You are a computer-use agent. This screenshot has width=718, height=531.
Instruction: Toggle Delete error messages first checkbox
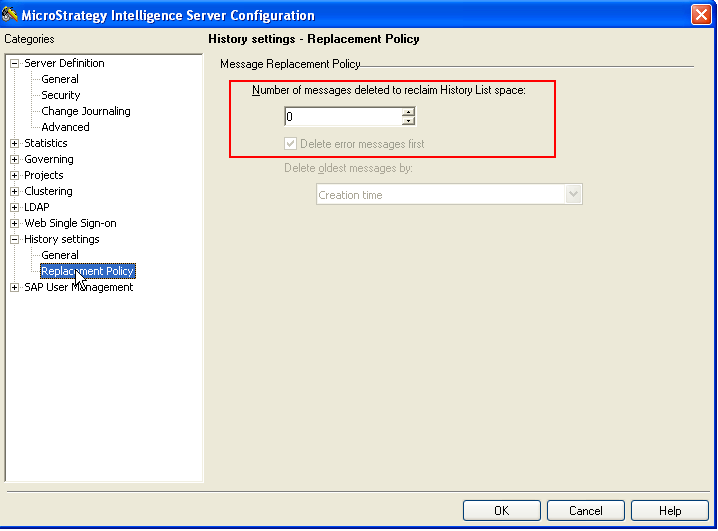tap(291, 144)
